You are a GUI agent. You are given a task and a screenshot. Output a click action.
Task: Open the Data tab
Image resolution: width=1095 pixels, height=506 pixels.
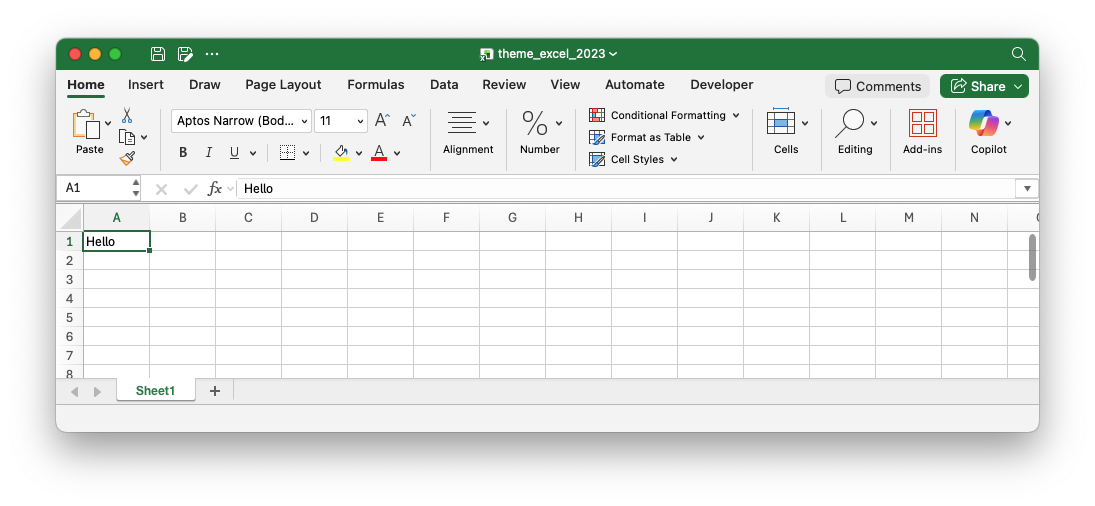444,84
